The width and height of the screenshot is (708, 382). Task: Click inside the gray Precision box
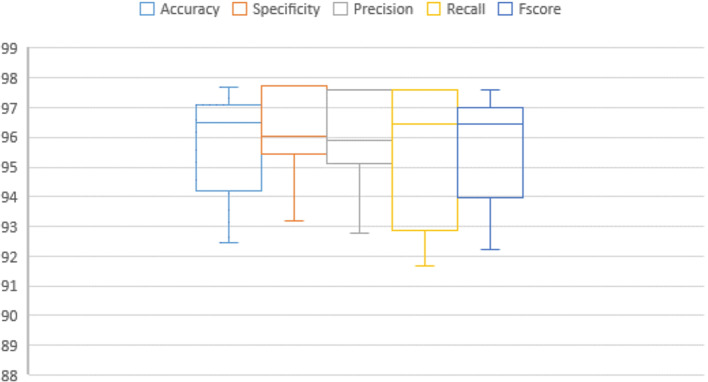click(x=359, y=126)
